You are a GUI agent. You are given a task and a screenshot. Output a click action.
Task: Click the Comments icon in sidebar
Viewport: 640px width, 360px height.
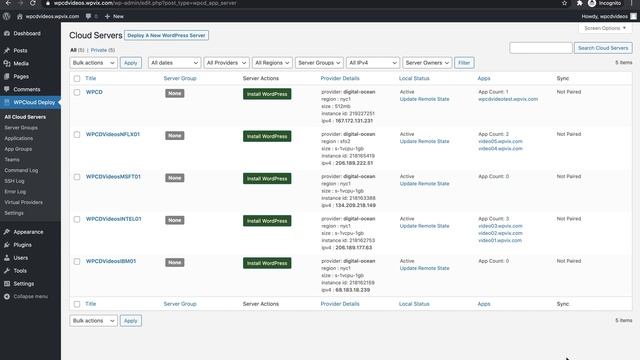click(7, 89)
